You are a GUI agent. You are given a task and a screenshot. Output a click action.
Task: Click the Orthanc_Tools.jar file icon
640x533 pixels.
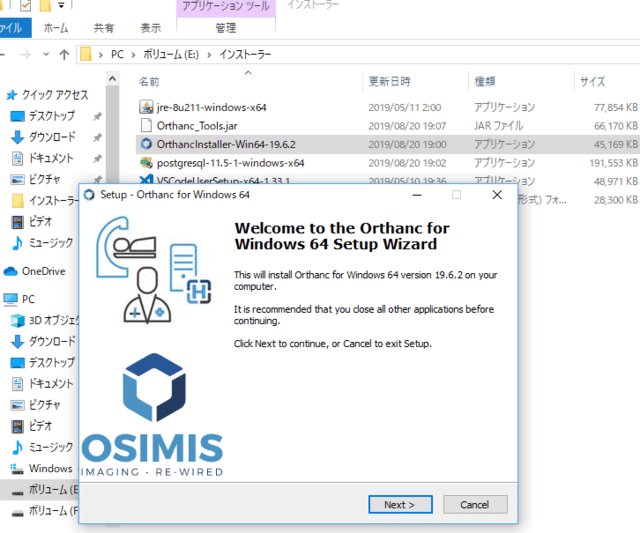[x=146, y=126]
